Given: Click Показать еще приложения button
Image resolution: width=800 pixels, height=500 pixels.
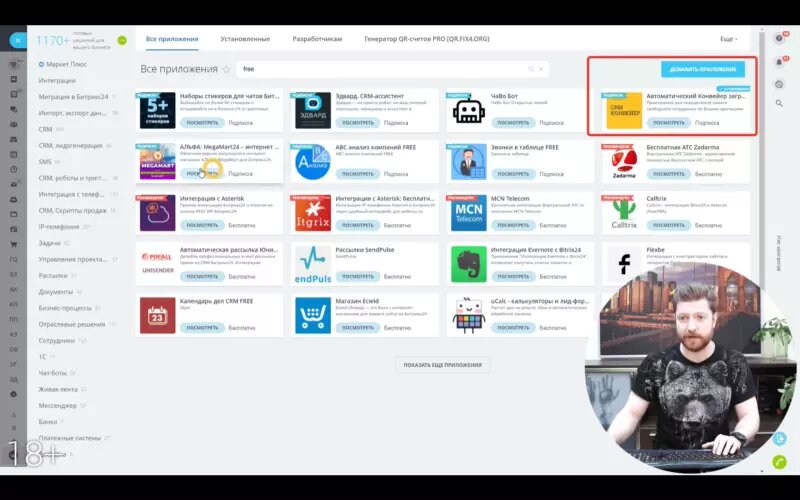Looking at the screenshot, I should [x=442, y=365].
